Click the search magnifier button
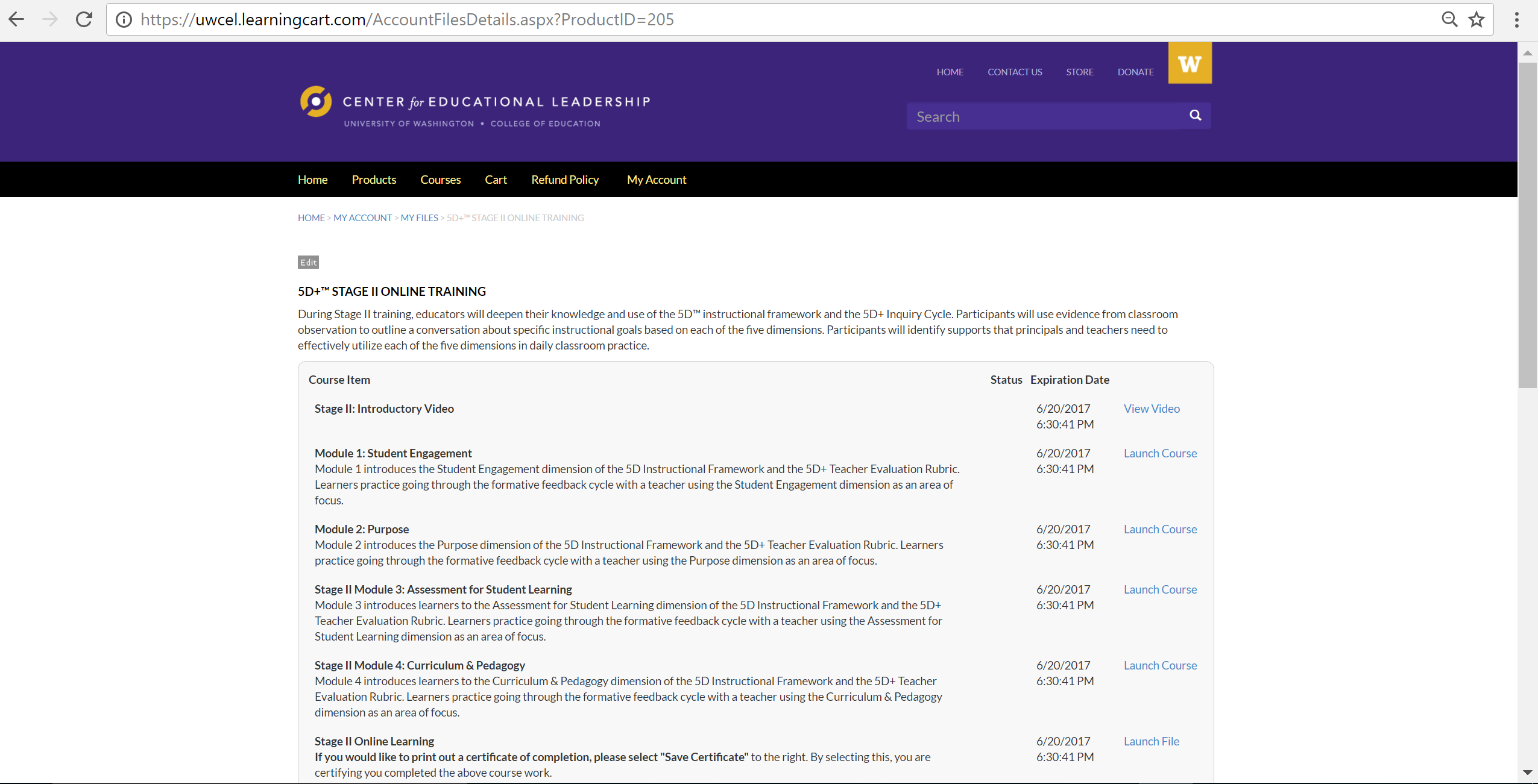 (1195, 116)
